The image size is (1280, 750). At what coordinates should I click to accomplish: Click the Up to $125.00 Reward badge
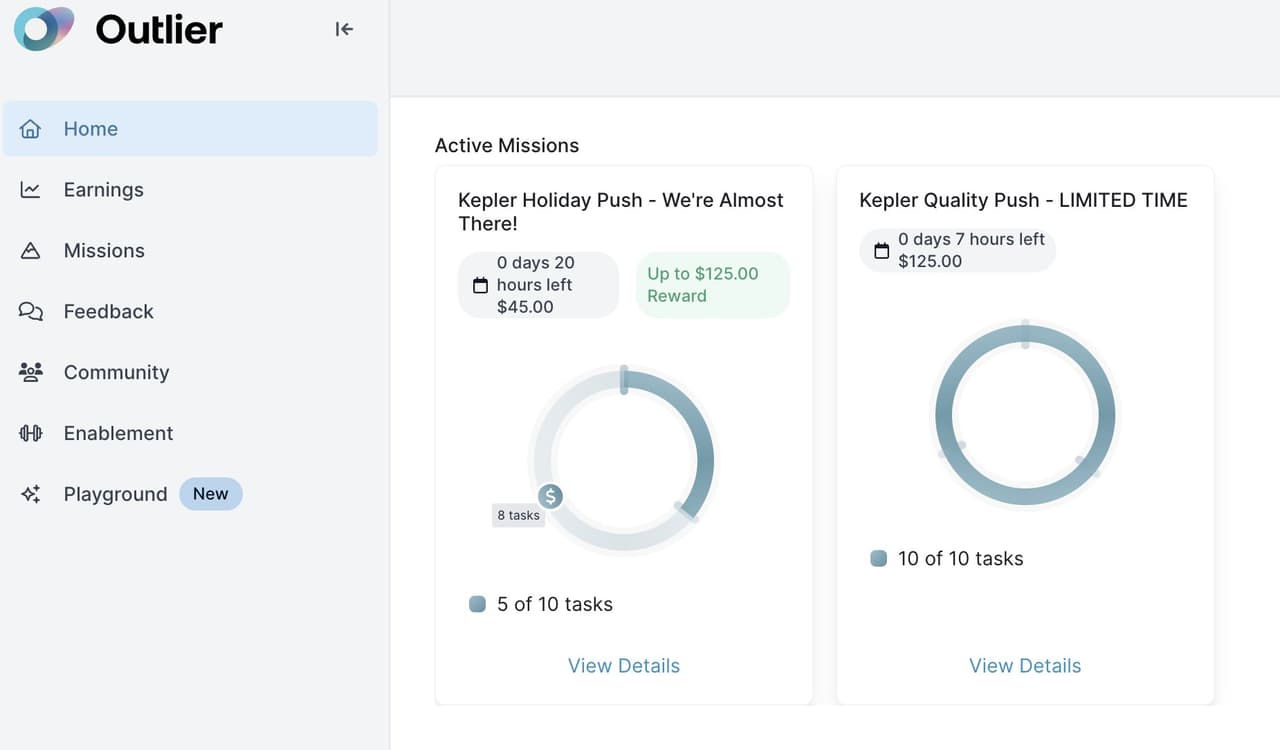click(x=713, y=285)
